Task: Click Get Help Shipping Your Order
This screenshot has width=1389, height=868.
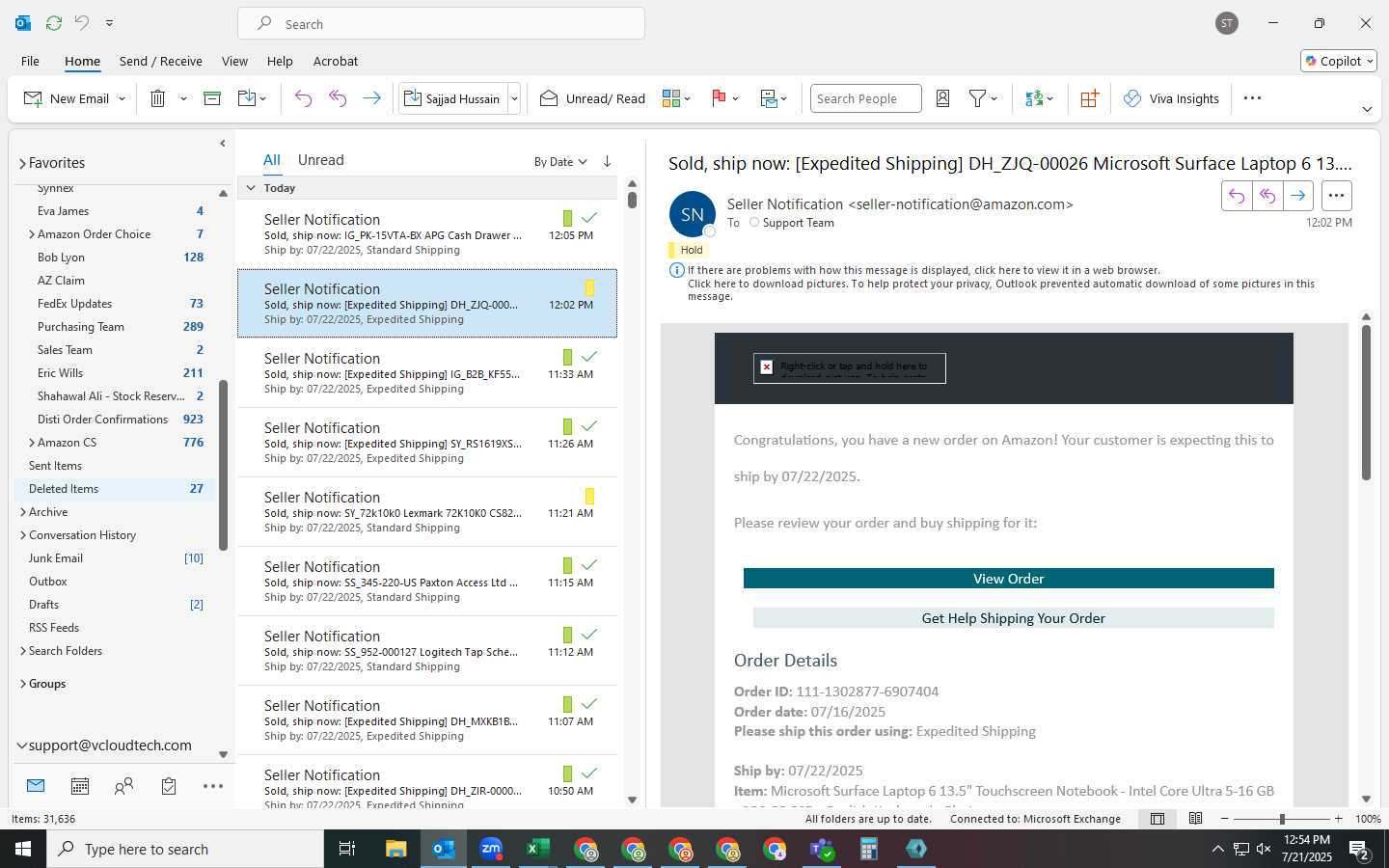Action: click(x=1014, y=618)
